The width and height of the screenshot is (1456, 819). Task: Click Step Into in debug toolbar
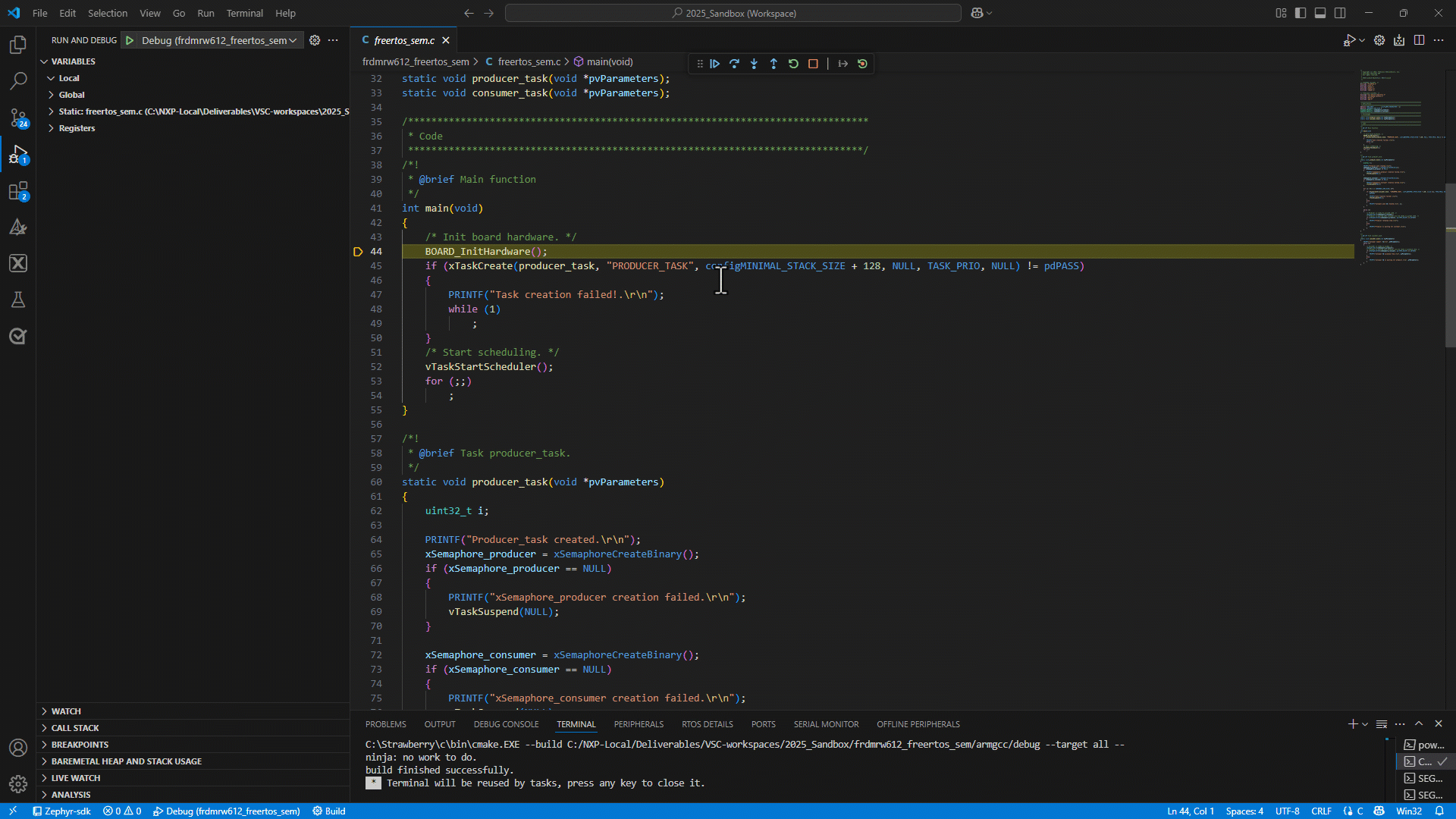(754, 64)
